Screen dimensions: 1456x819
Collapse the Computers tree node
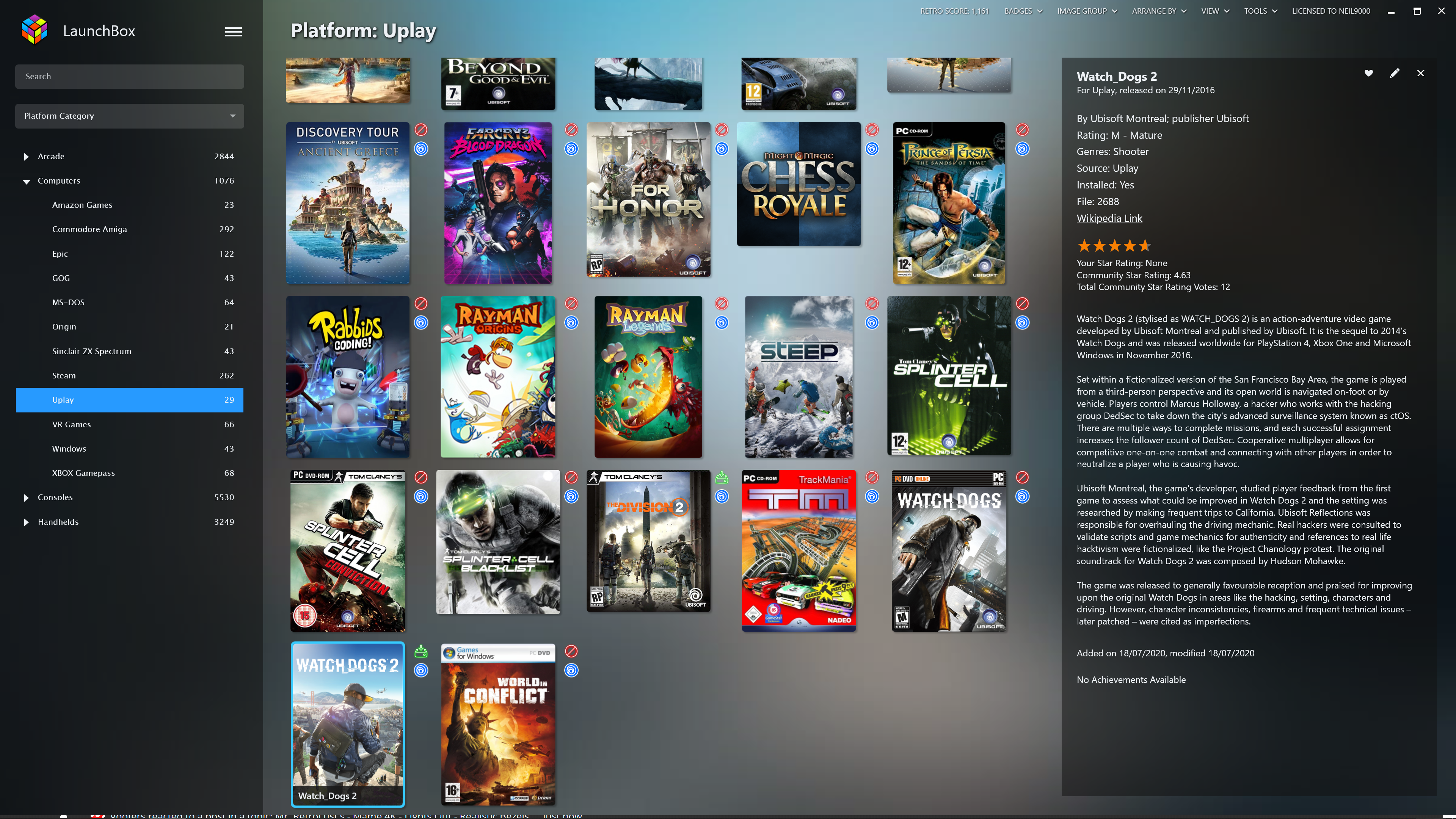click(26, 182)
